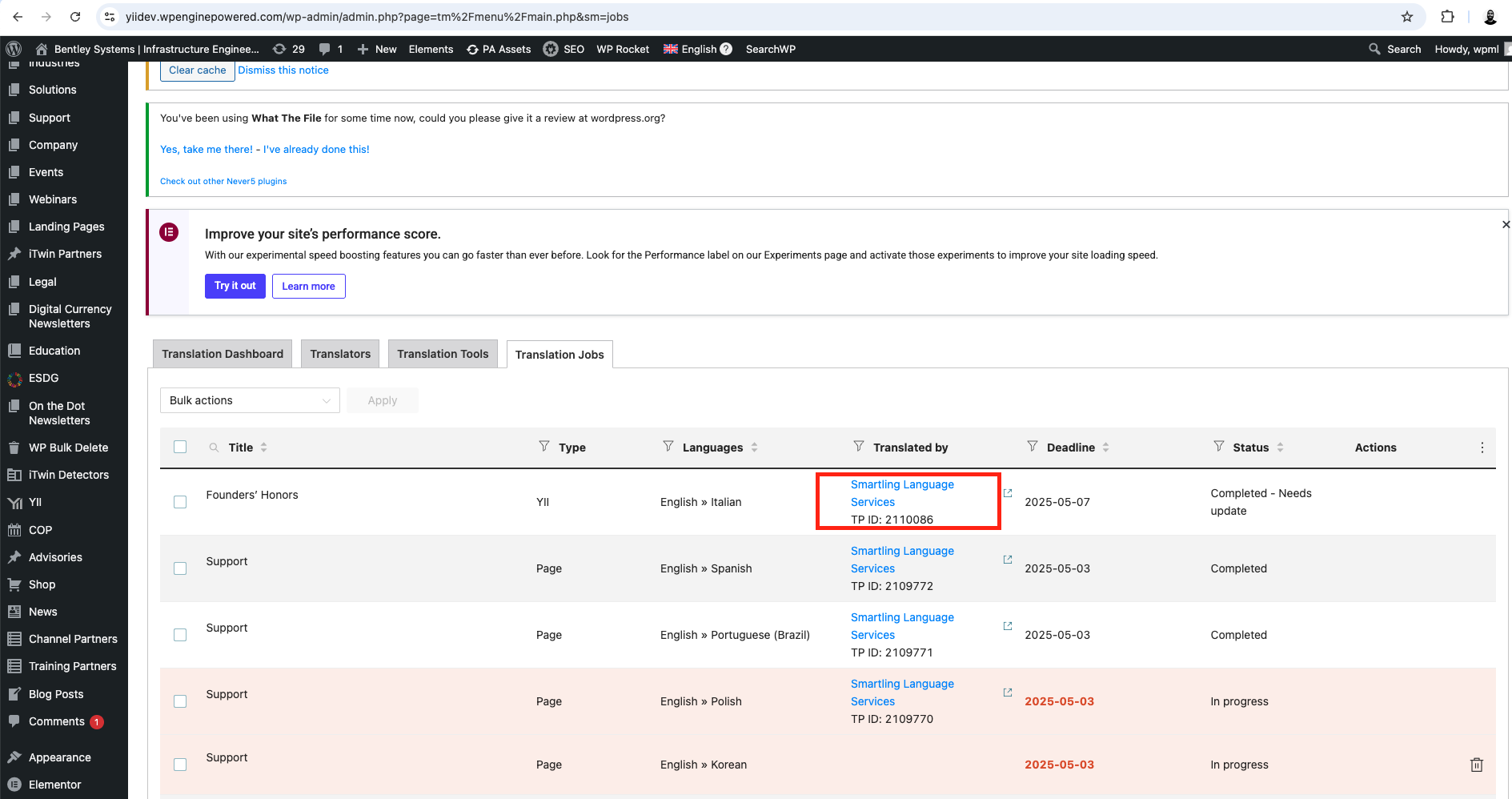Check the select-all checkbox in table header
The height and width of the screenshot is (799, 1512).
pos(180,447)
